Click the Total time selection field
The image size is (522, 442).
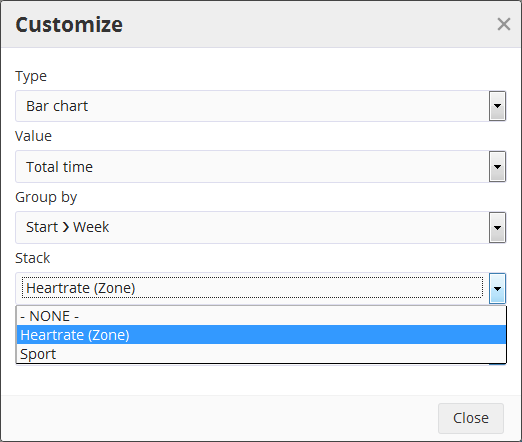tap(252, 167)
